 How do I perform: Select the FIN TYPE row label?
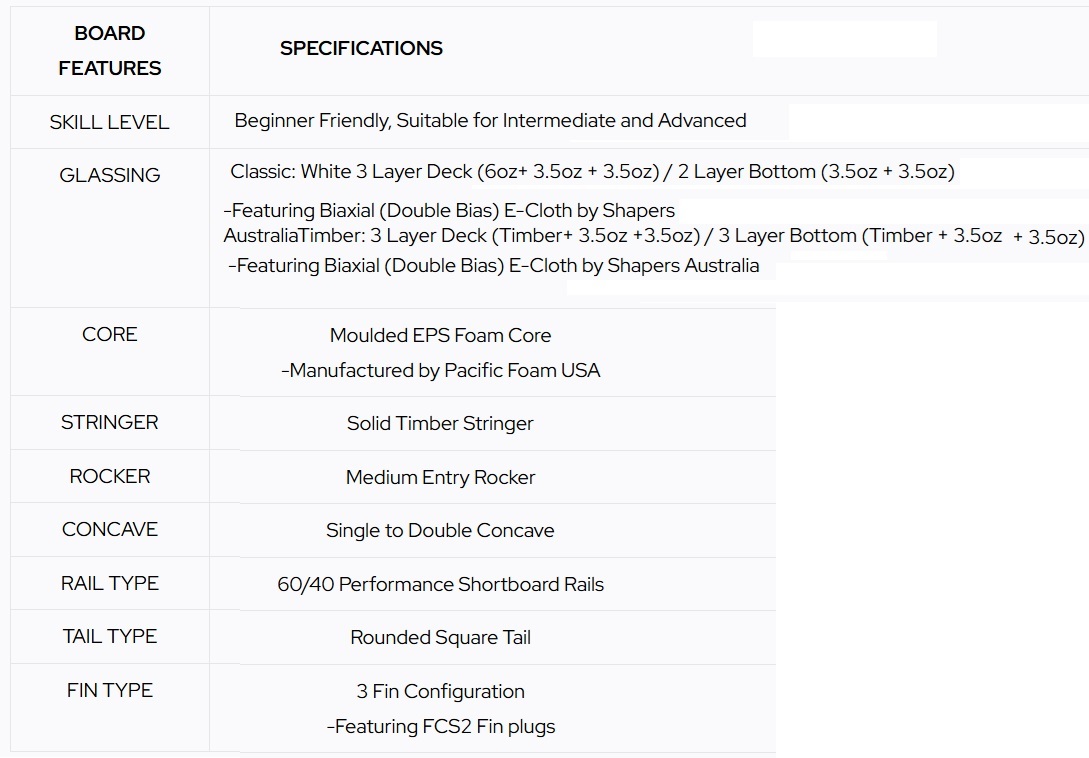tap(109, 690)
